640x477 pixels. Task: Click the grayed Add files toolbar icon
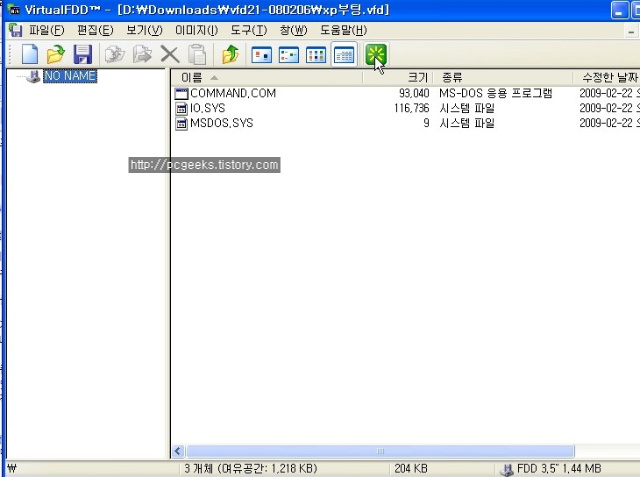coord(115,54)
